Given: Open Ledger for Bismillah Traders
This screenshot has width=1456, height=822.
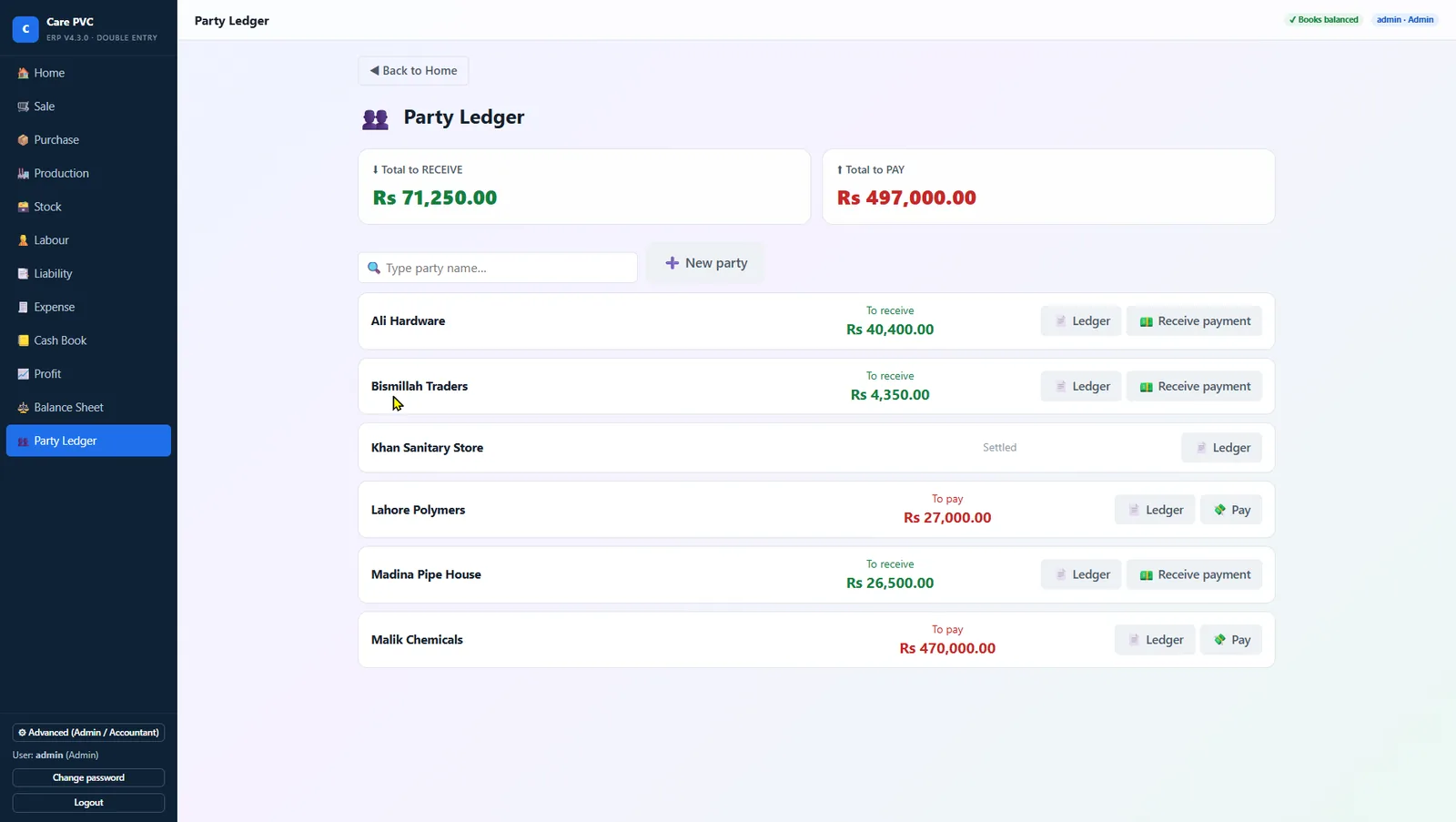Looking at the screenshot, I should click(x=1081, y=387).
